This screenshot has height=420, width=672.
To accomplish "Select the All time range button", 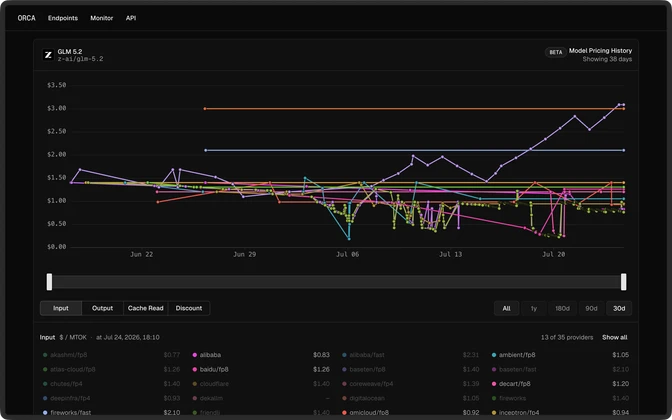I will tap(507, 309).
